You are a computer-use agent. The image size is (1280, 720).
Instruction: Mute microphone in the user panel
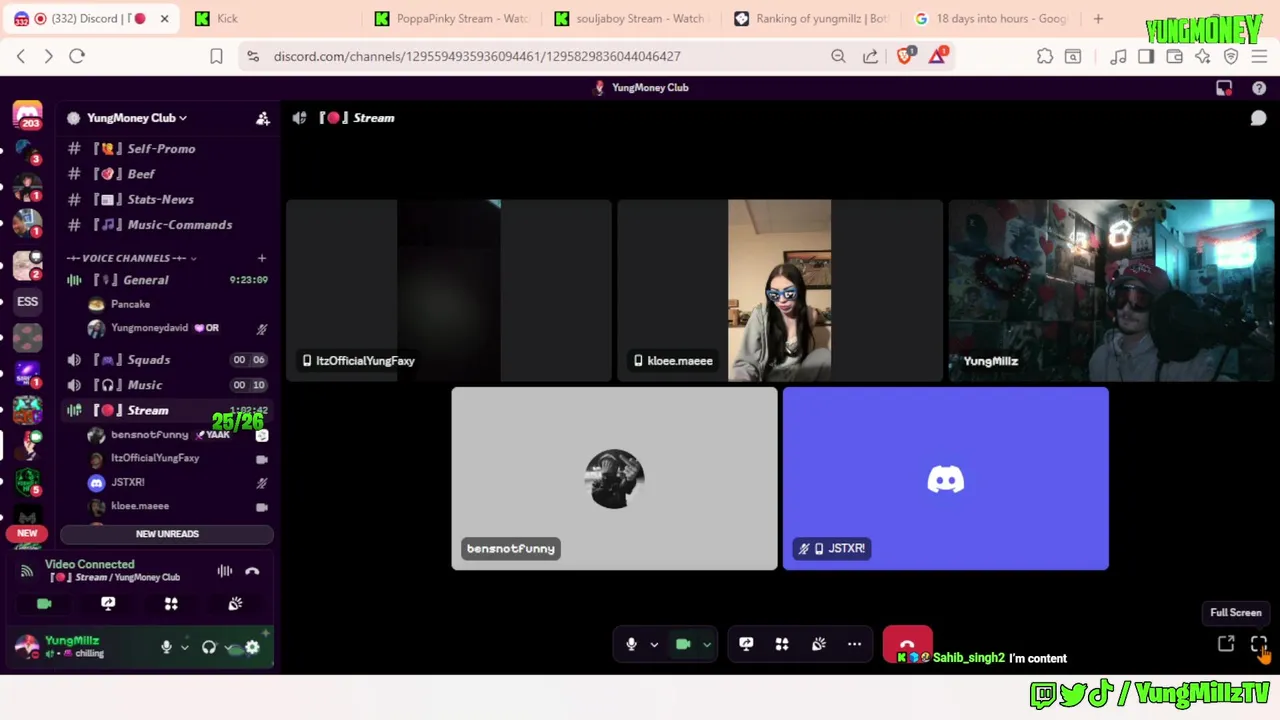click(166, 647)
